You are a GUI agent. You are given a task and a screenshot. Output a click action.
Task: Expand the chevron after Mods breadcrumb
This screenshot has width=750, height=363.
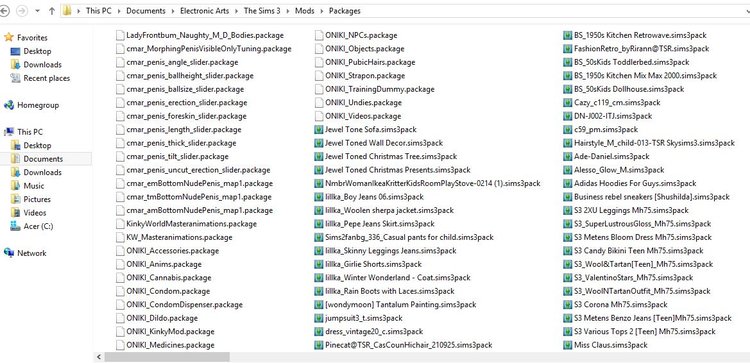pyautogui.click(x=321, y=11)
